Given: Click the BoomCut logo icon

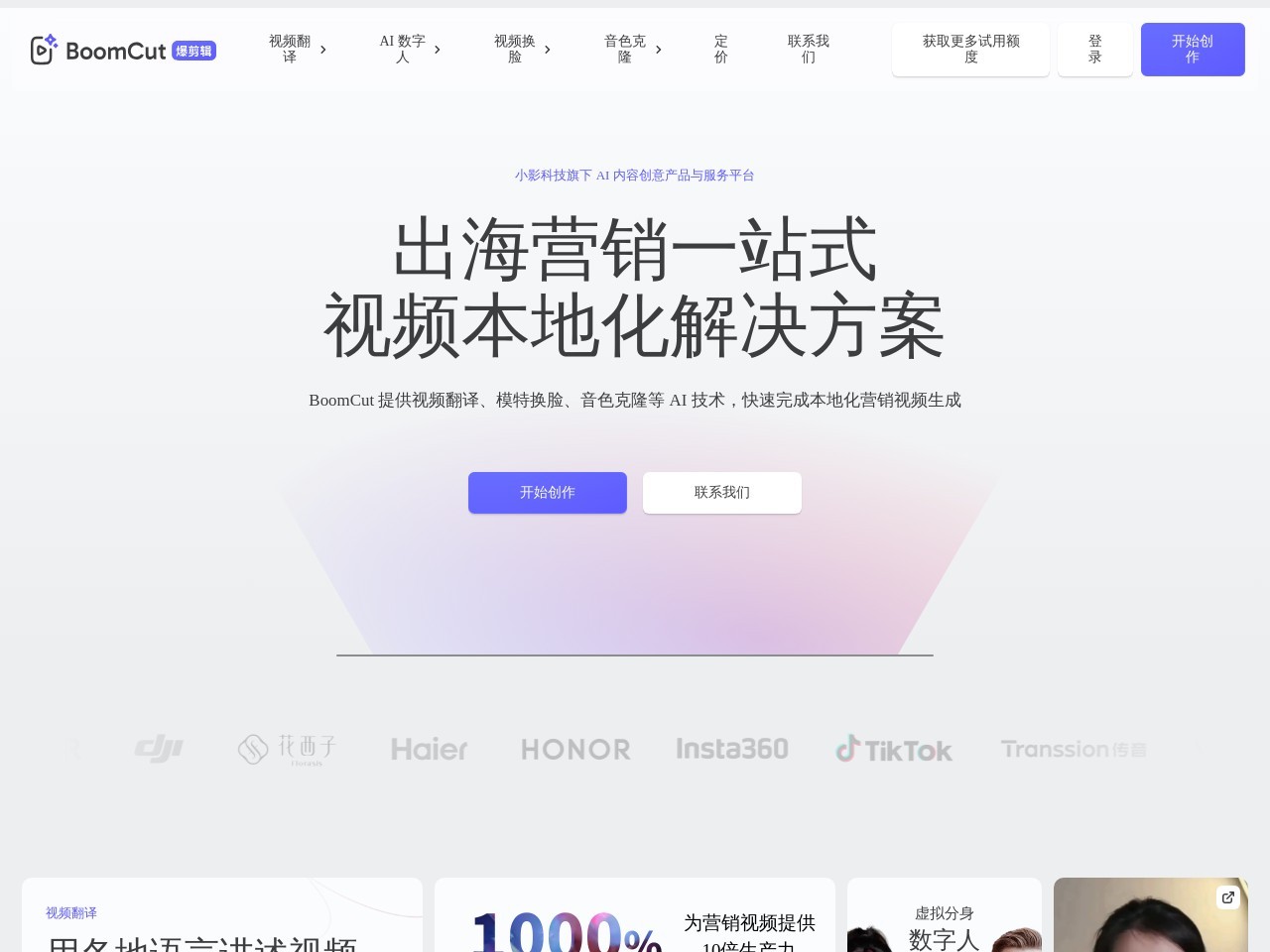Looking at the screenshot, I should coord(44,50).
